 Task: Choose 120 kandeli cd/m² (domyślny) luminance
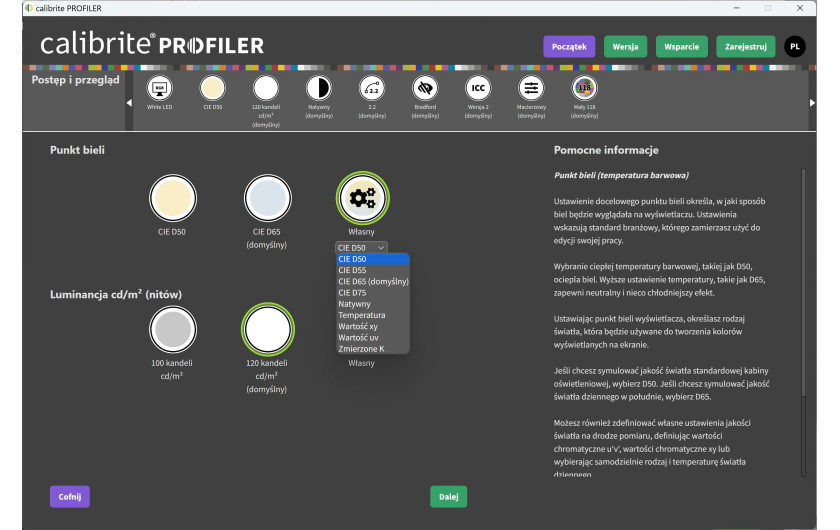click(x=267, y=330)
